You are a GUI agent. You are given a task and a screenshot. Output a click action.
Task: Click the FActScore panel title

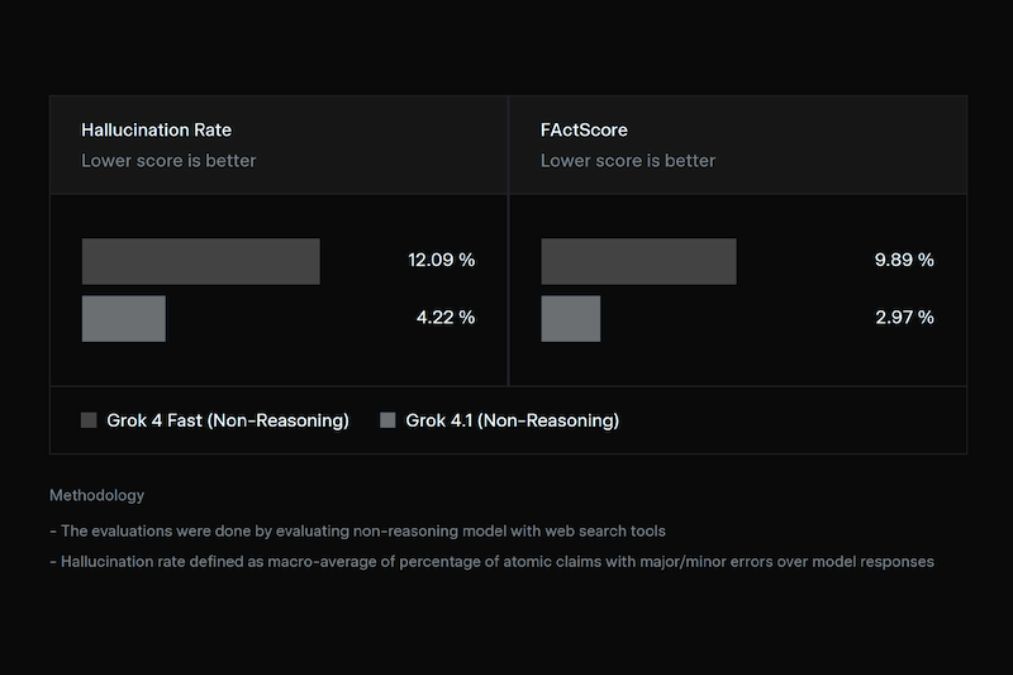pos(584,130)
